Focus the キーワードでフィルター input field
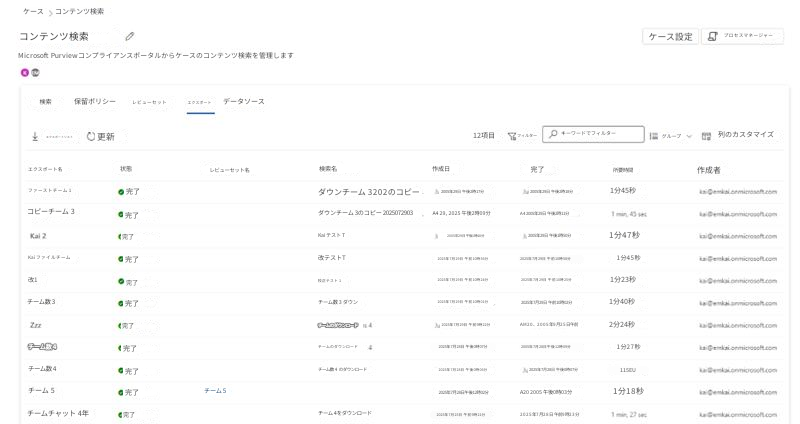Screen dimensions: 800x424 [593, 134]
